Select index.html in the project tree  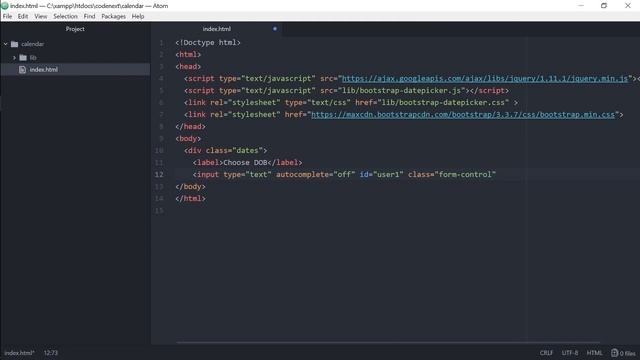(75, 69)
